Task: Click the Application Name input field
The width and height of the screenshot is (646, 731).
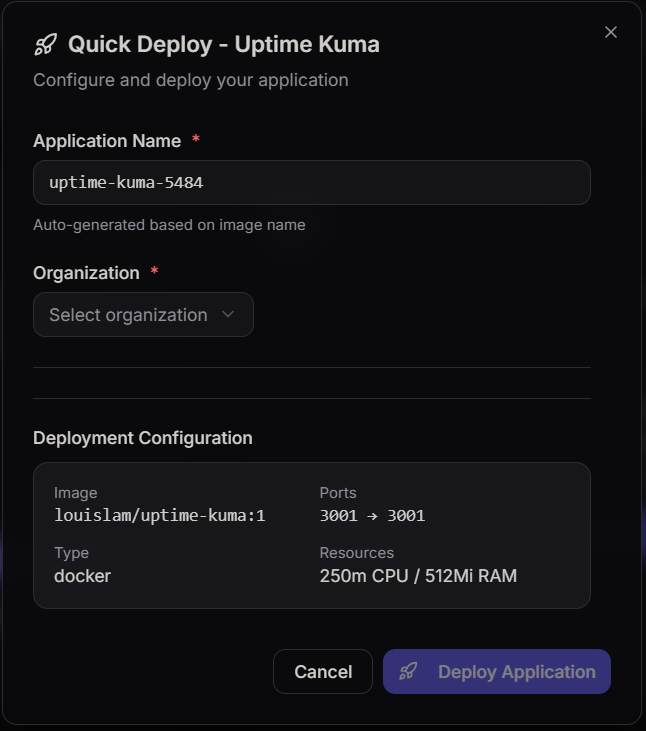Action: pyautogui.click(x=312, y=182)
